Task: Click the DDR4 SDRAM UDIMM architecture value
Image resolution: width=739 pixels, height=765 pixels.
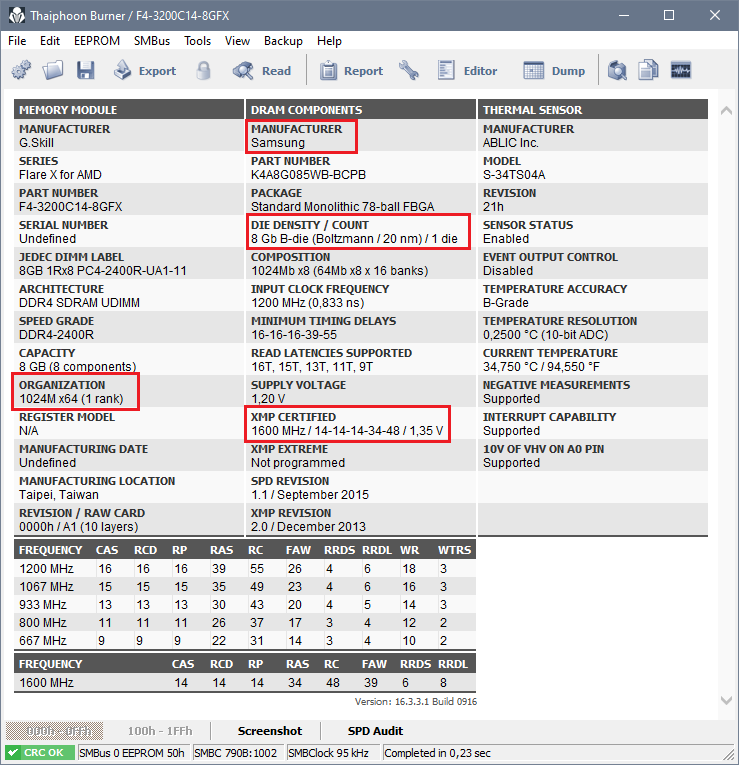Action: (x=80, y=303)
